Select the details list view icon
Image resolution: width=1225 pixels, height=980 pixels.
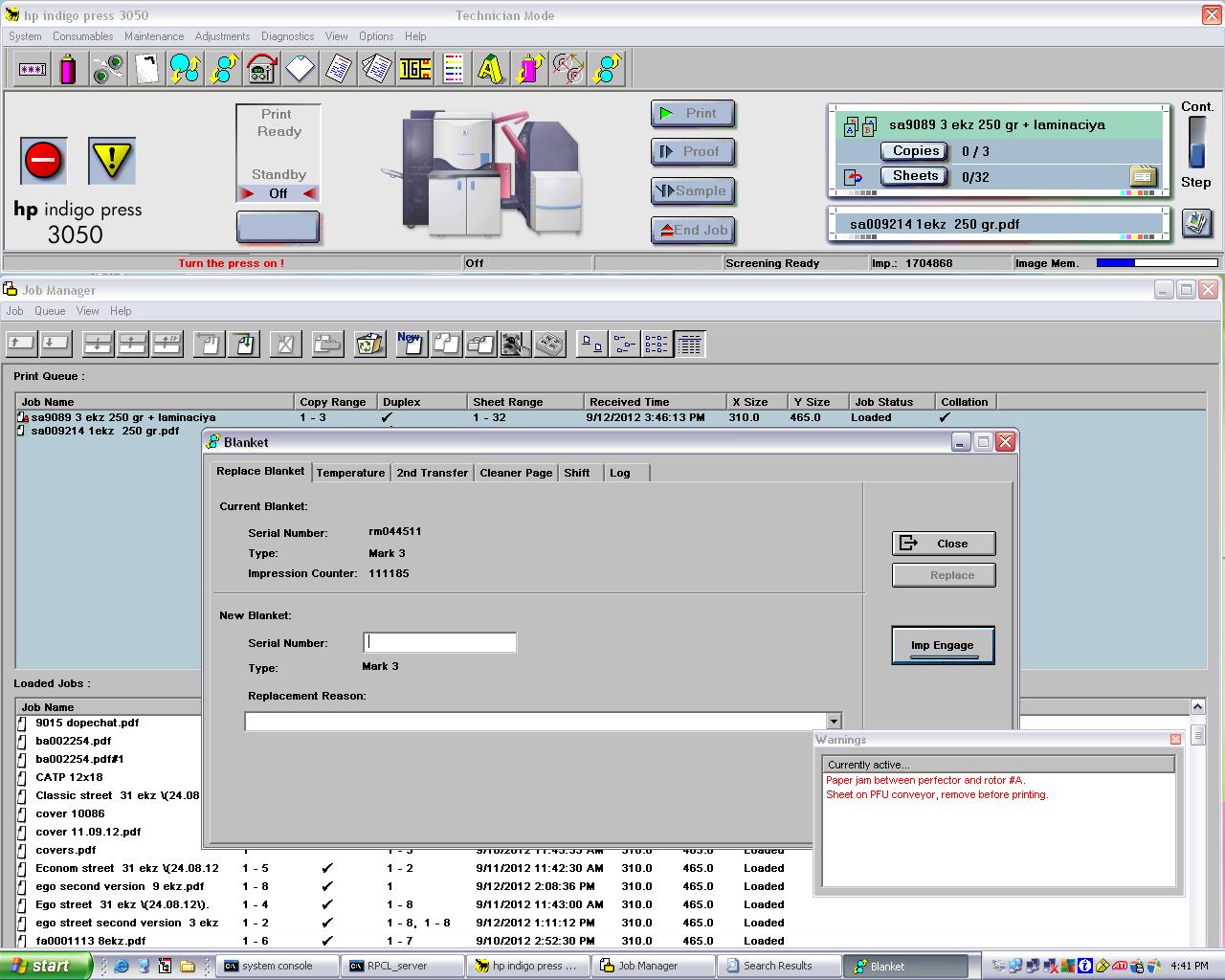tap(690, 344)
